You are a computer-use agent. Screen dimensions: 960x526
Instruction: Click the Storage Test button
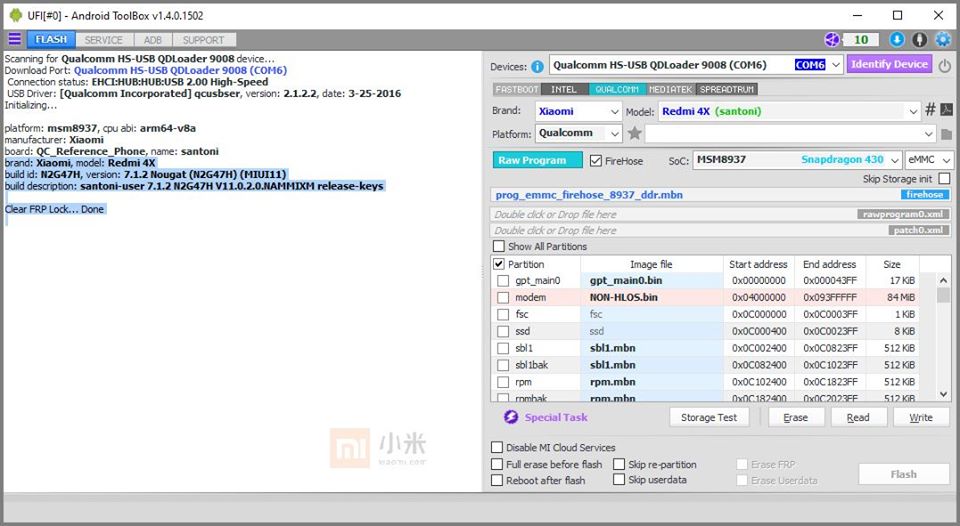point(709,417)
